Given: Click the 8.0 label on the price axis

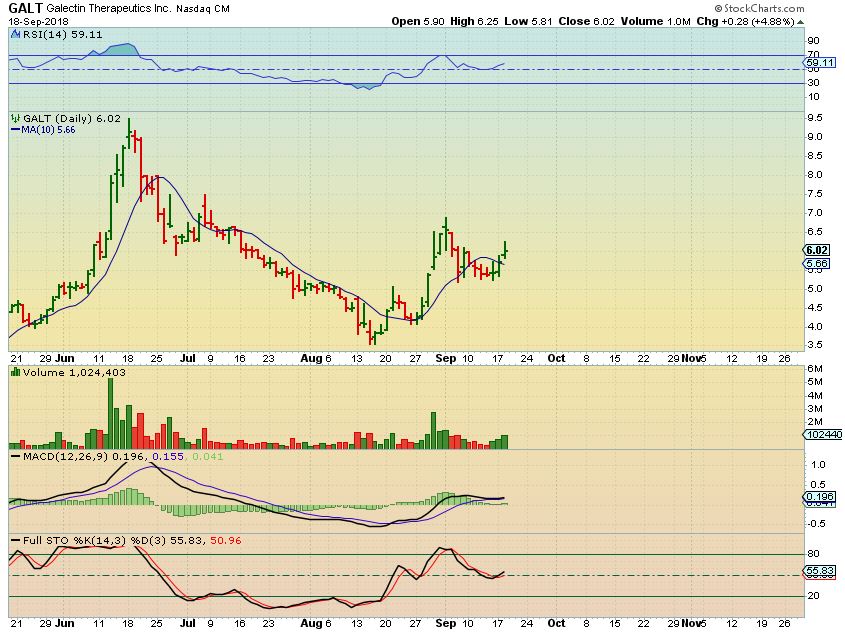Looking at the screenshot, I should click(815, 175).
